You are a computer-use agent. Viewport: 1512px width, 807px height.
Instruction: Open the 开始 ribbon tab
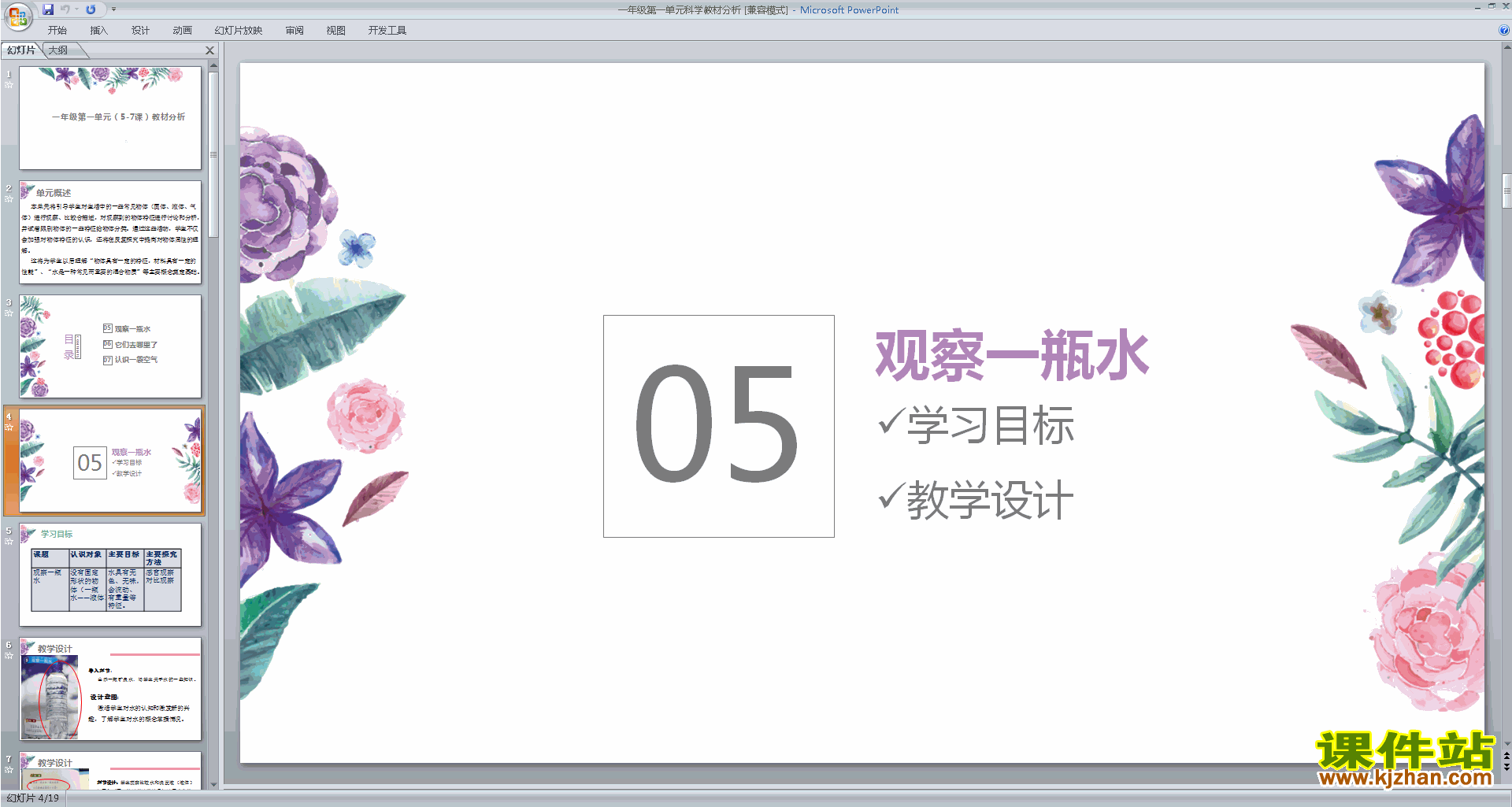57,31
